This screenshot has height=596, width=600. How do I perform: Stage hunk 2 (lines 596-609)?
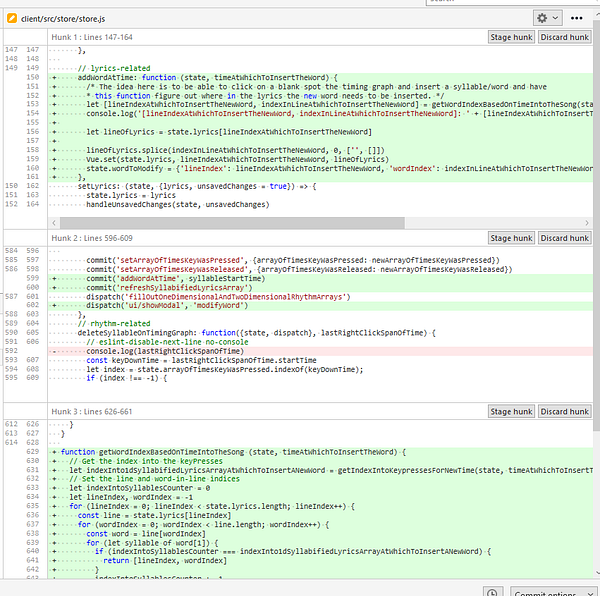tap(510, 238)
